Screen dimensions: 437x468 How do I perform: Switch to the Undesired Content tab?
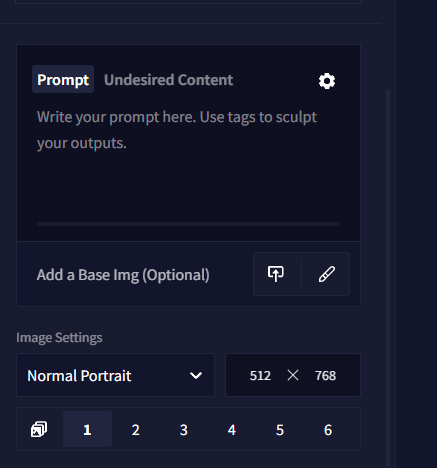point(169,80)
